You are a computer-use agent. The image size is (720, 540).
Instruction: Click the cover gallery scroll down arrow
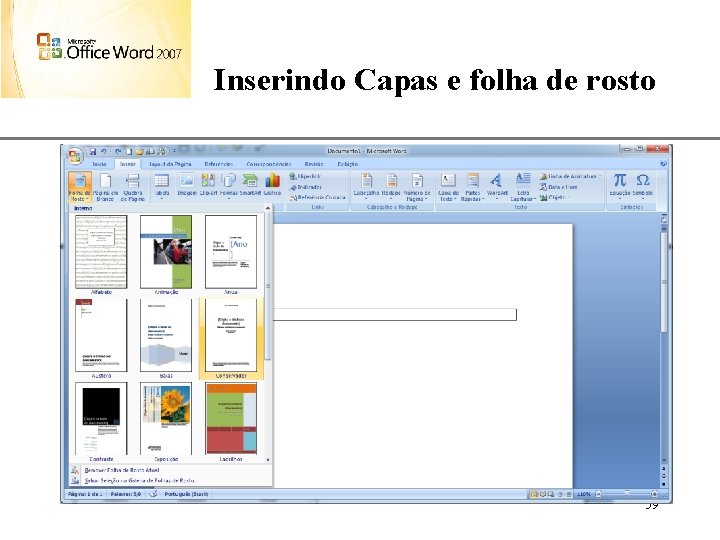(x=268, y=460)
